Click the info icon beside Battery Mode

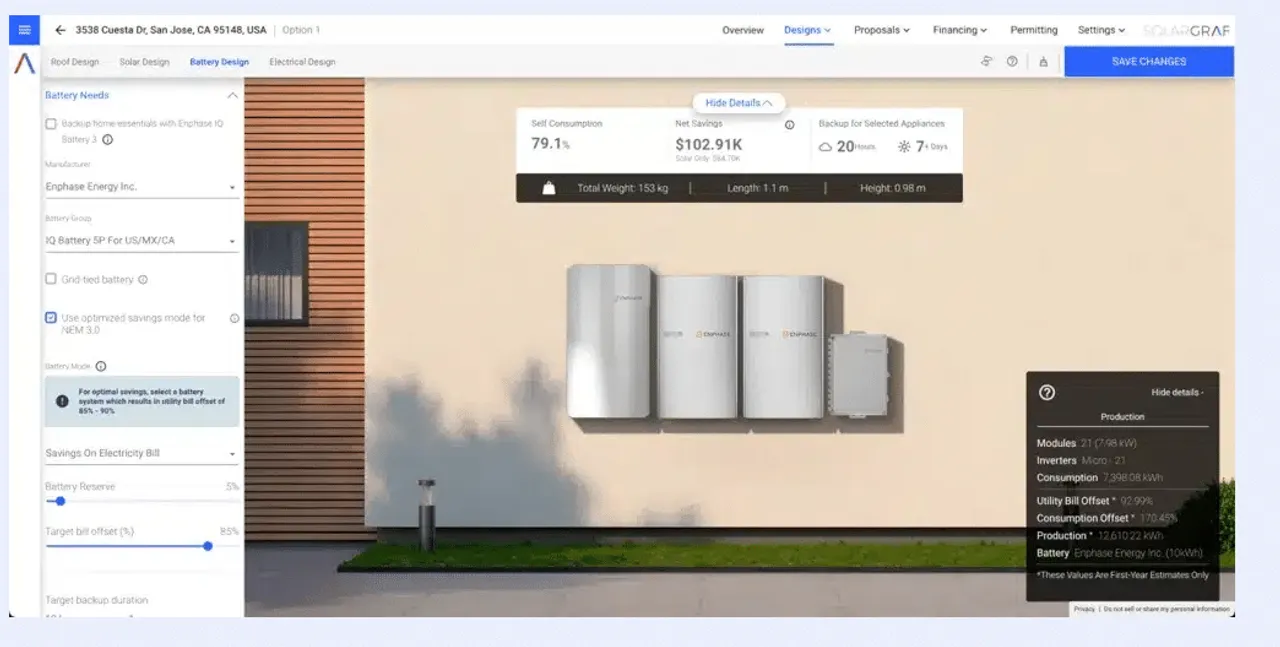coord(100,364)
